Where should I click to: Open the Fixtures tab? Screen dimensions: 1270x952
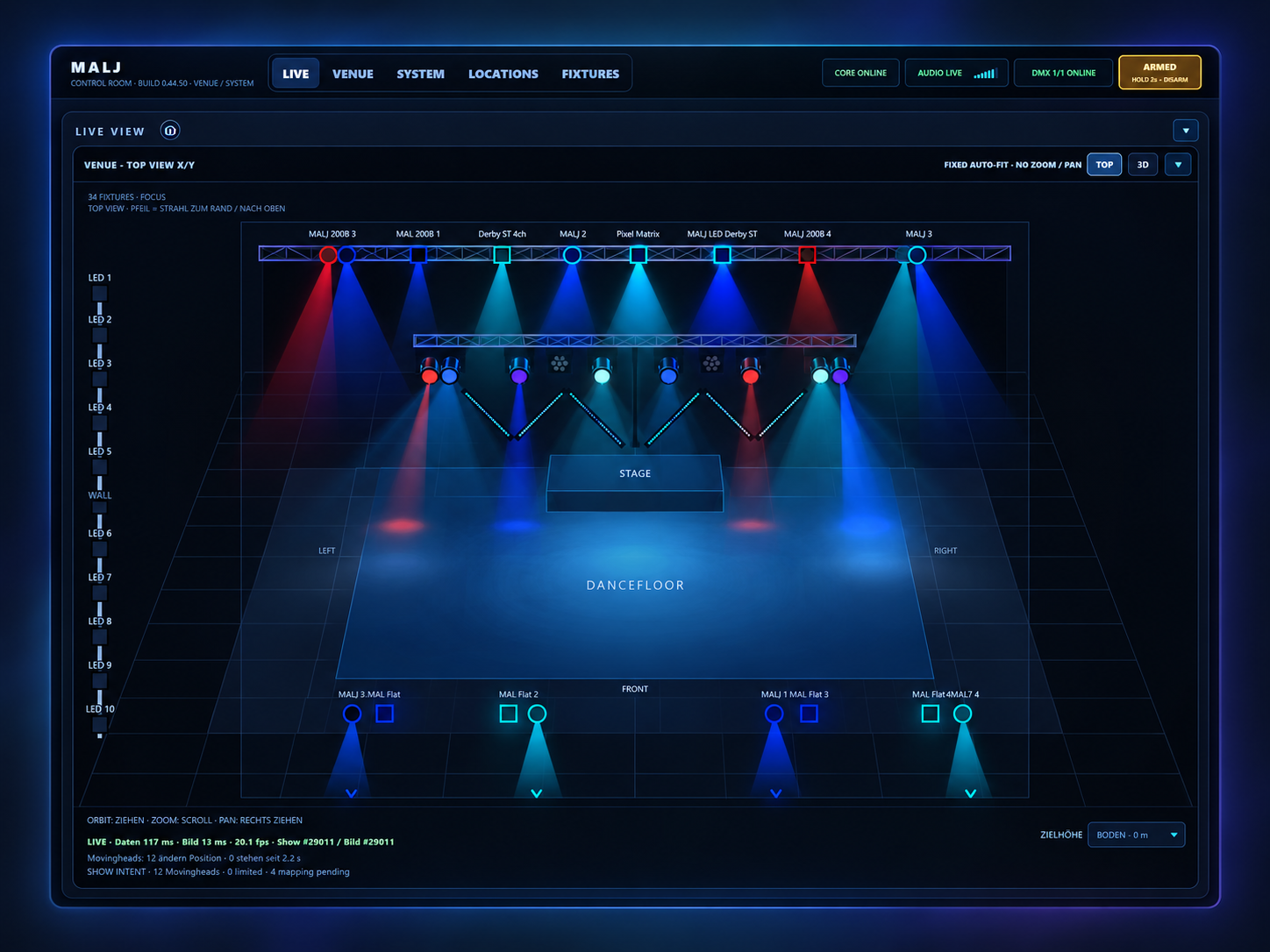pyautogui.click(x=590, y=74)
